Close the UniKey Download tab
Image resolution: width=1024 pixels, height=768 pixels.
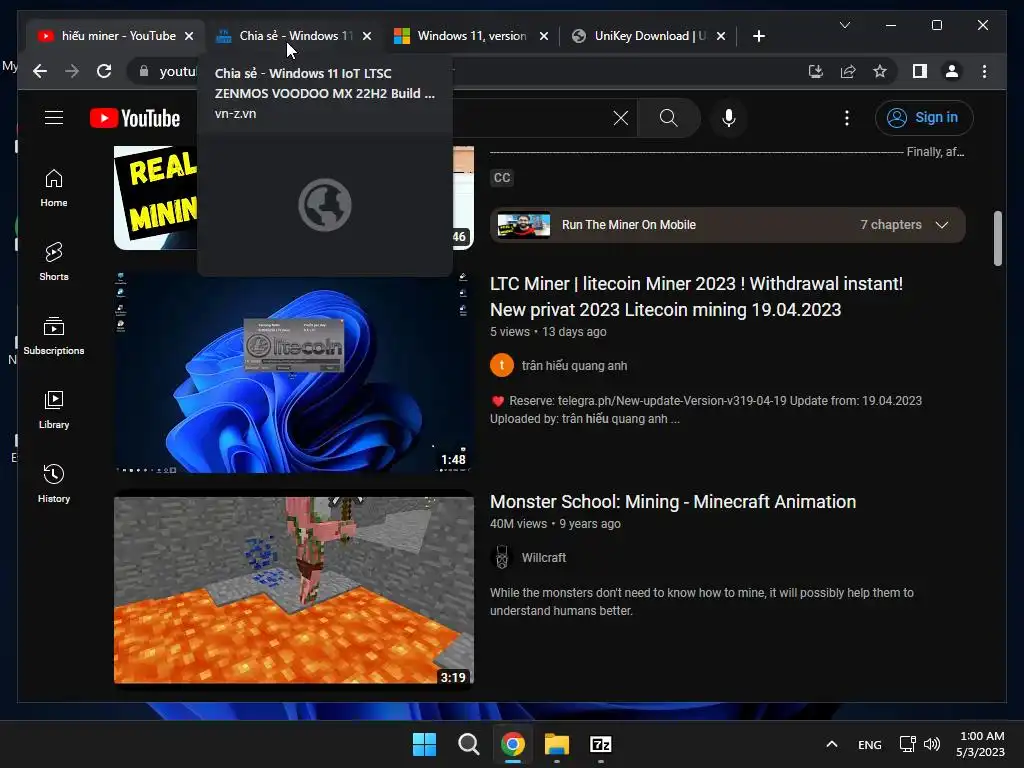tap(720, 36)
